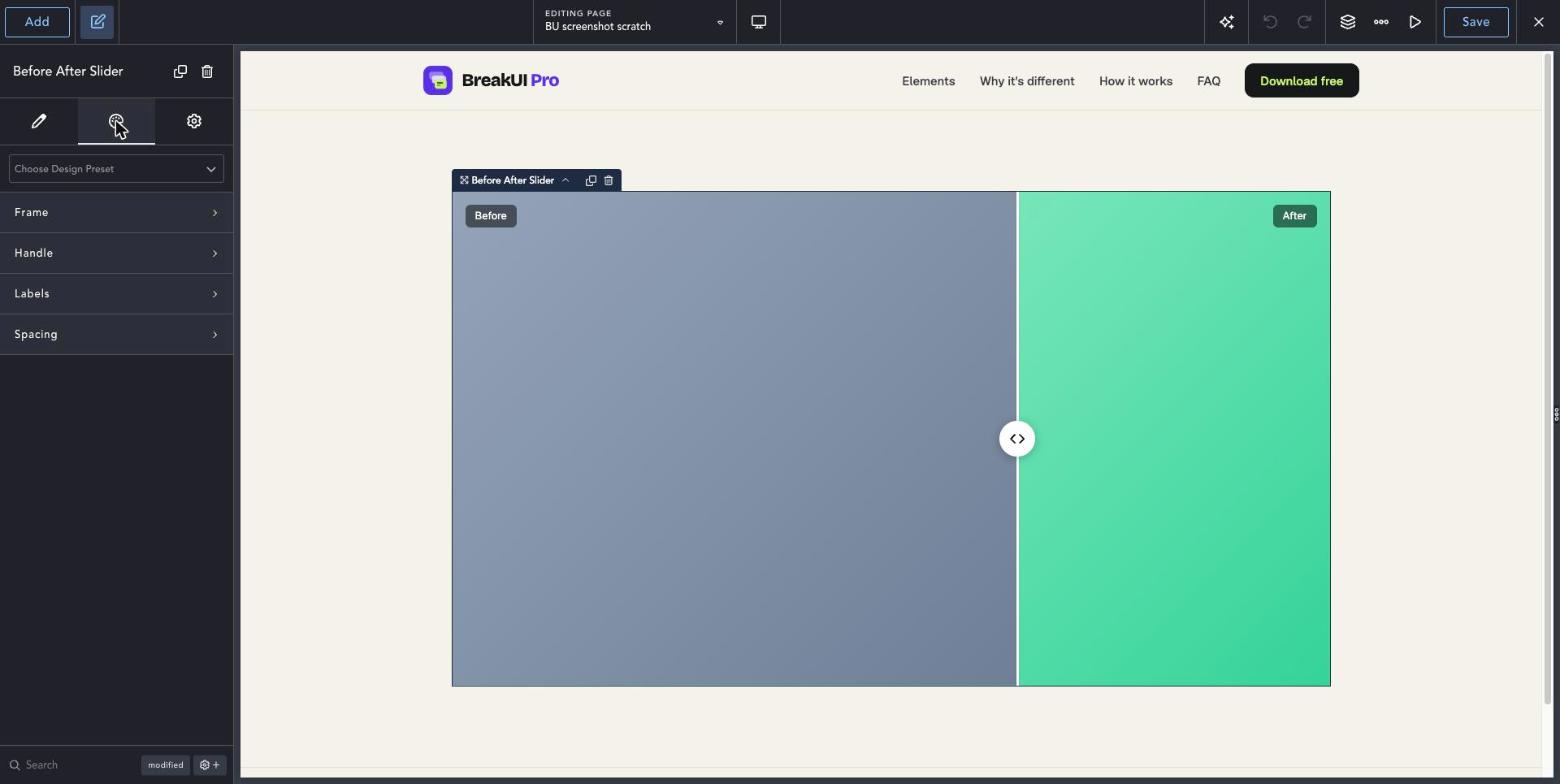
Task: Open the How it works nav link
Action: [1136, 81]
